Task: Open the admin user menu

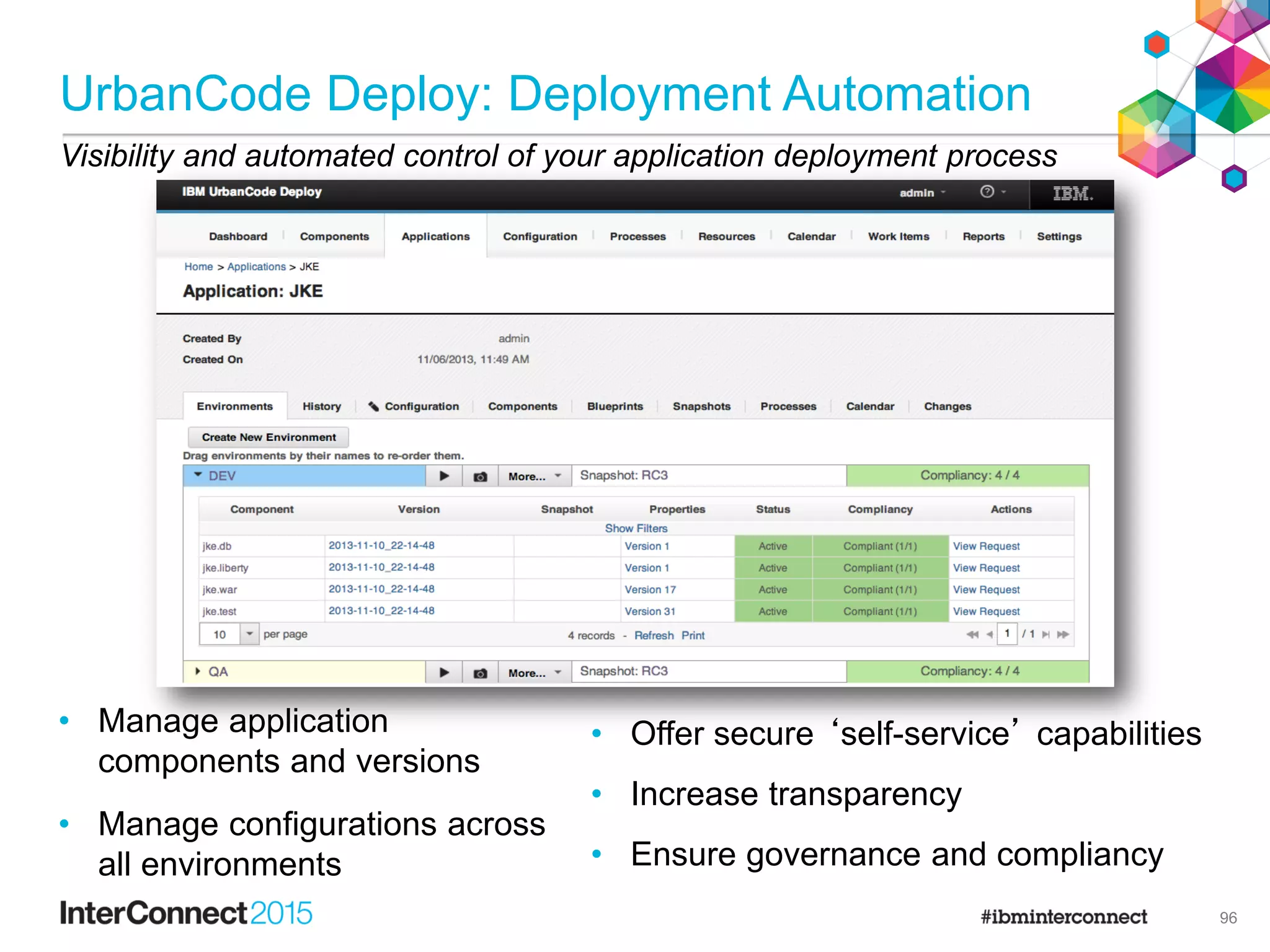Action: pyautogui.click(x=922, y=193)
